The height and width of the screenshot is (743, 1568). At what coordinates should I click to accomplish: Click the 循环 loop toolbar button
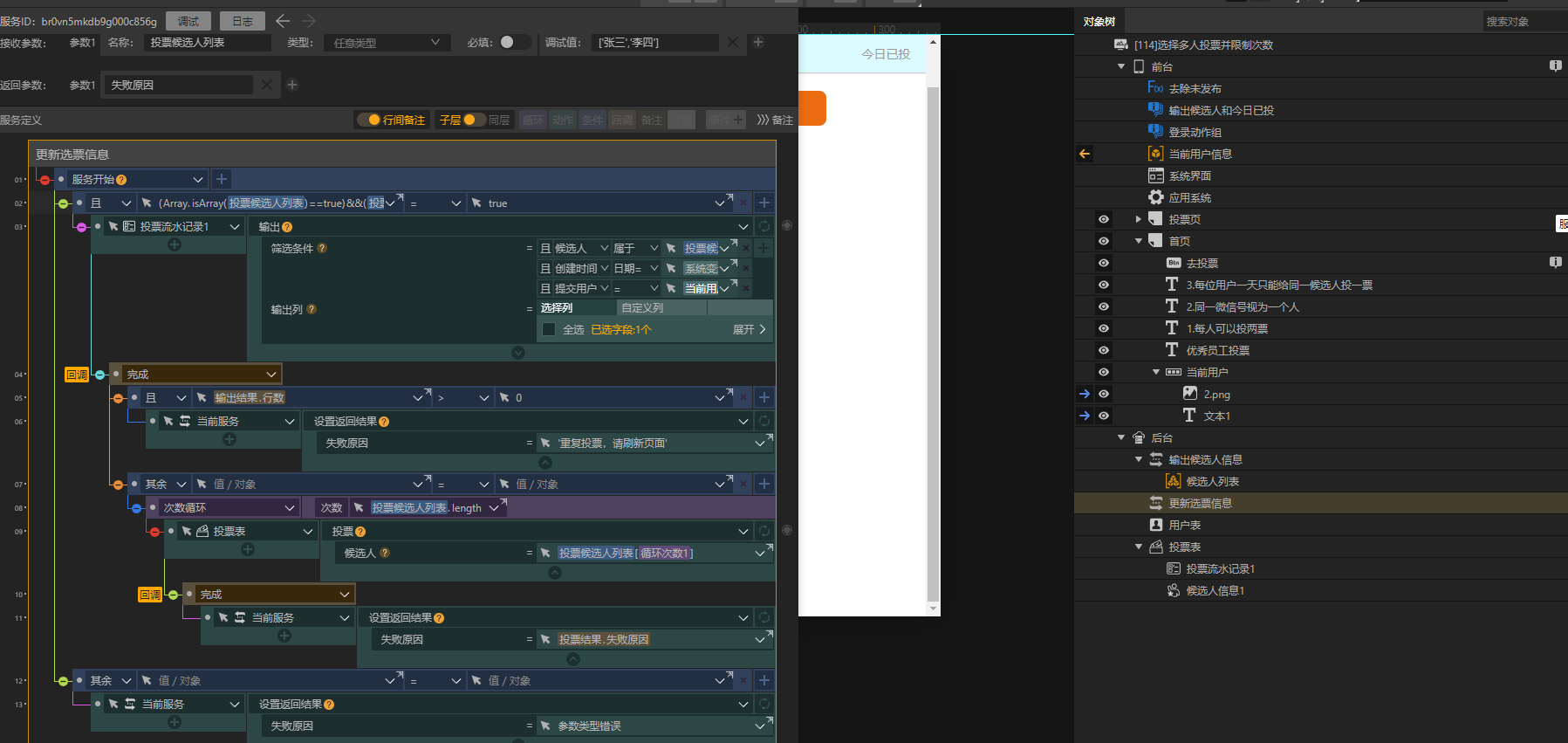point(533,120)
